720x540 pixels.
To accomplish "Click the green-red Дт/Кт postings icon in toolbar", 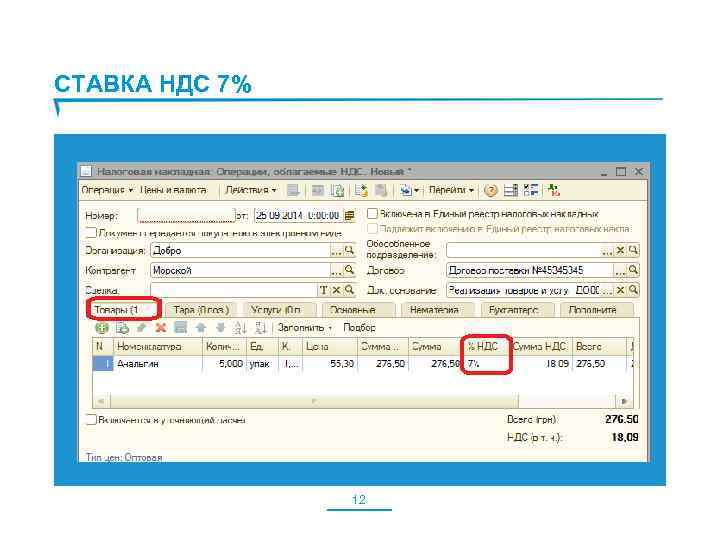I will pos(554,190).
